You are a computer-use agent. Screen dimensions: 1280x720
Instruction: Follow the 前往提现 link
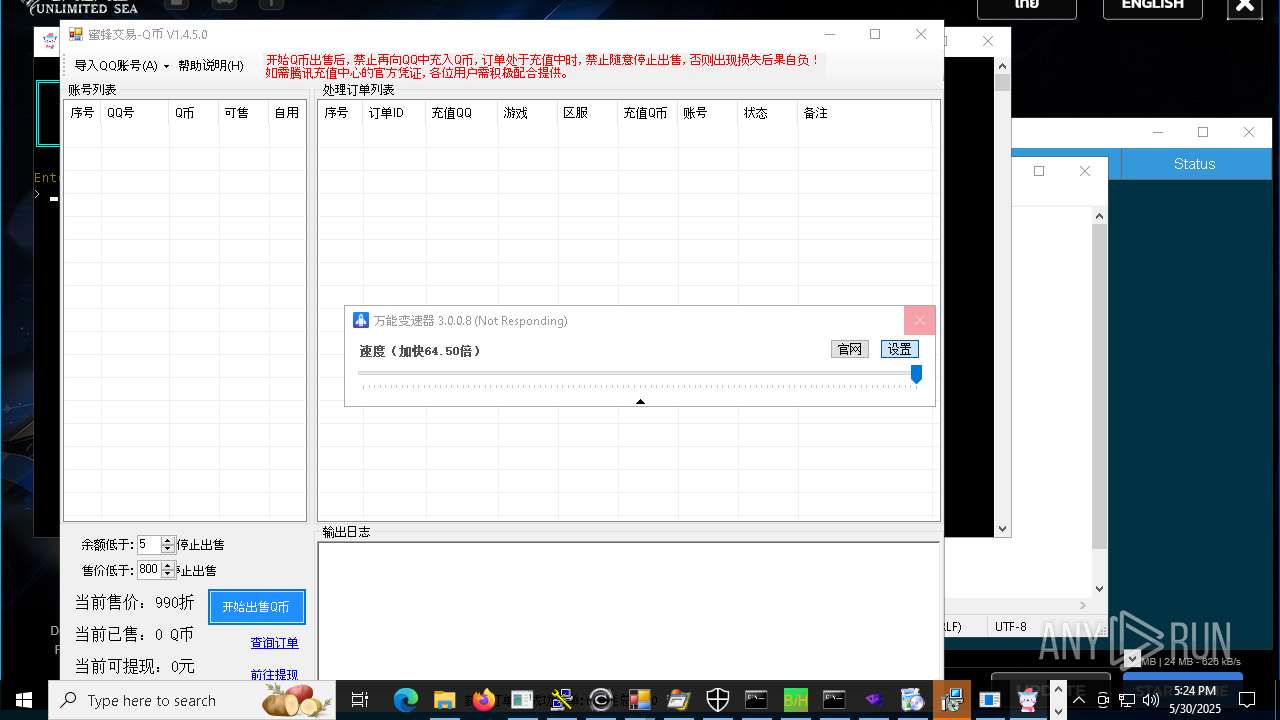pyautogui.click(x=274, y=674)
